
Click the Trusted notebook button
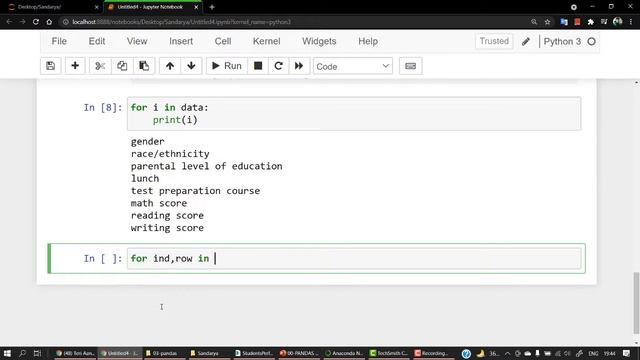[494, 41]
